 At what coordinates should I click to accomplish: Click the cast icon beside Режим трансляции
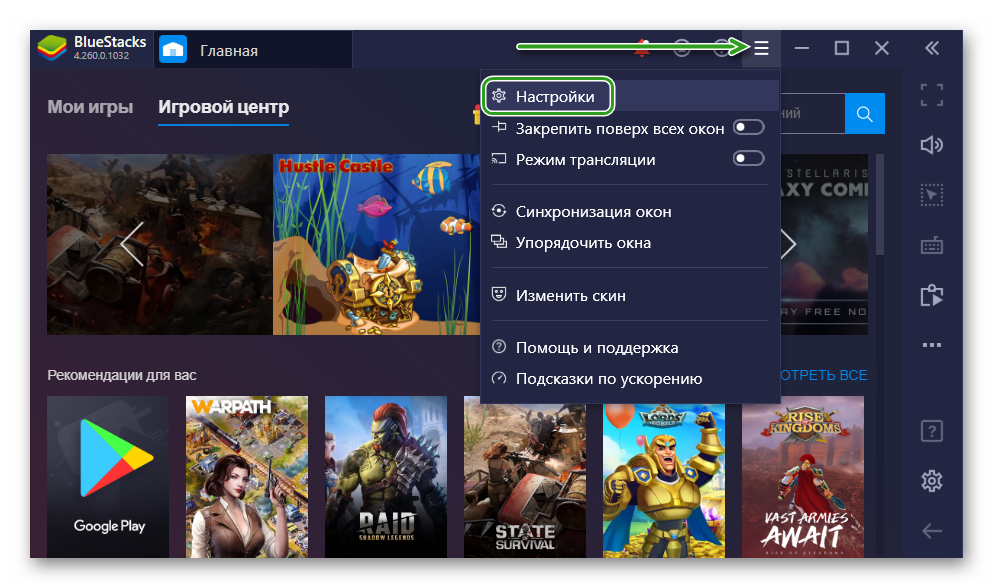(499, 158)
